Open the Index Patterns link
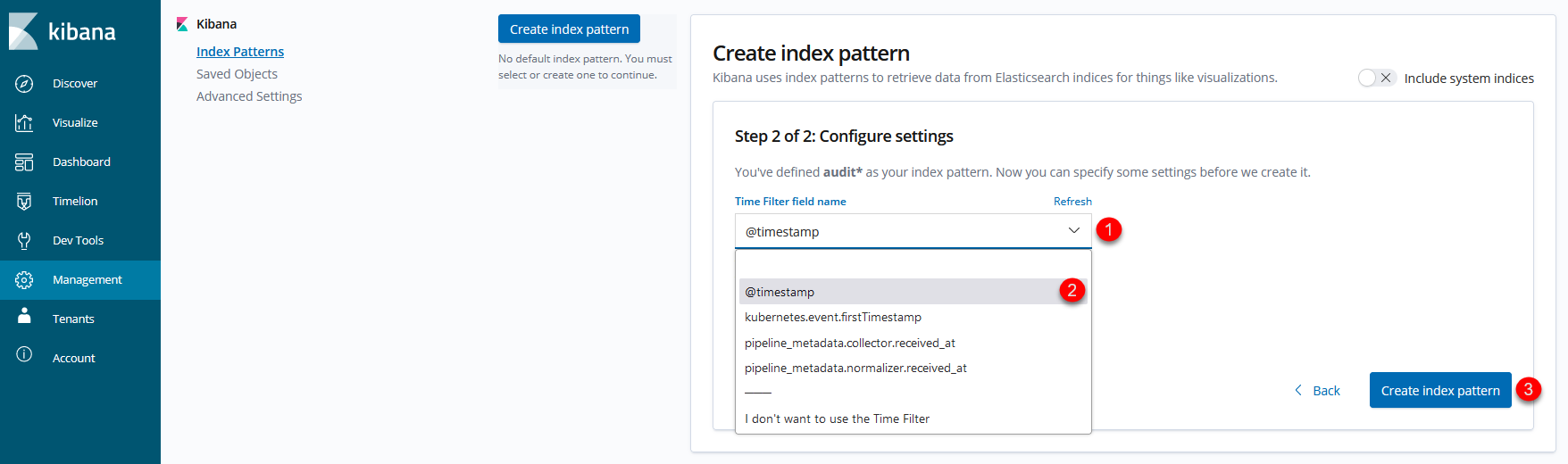The width and height of the screenshot is (1568, 464). [x=240, y=52]
